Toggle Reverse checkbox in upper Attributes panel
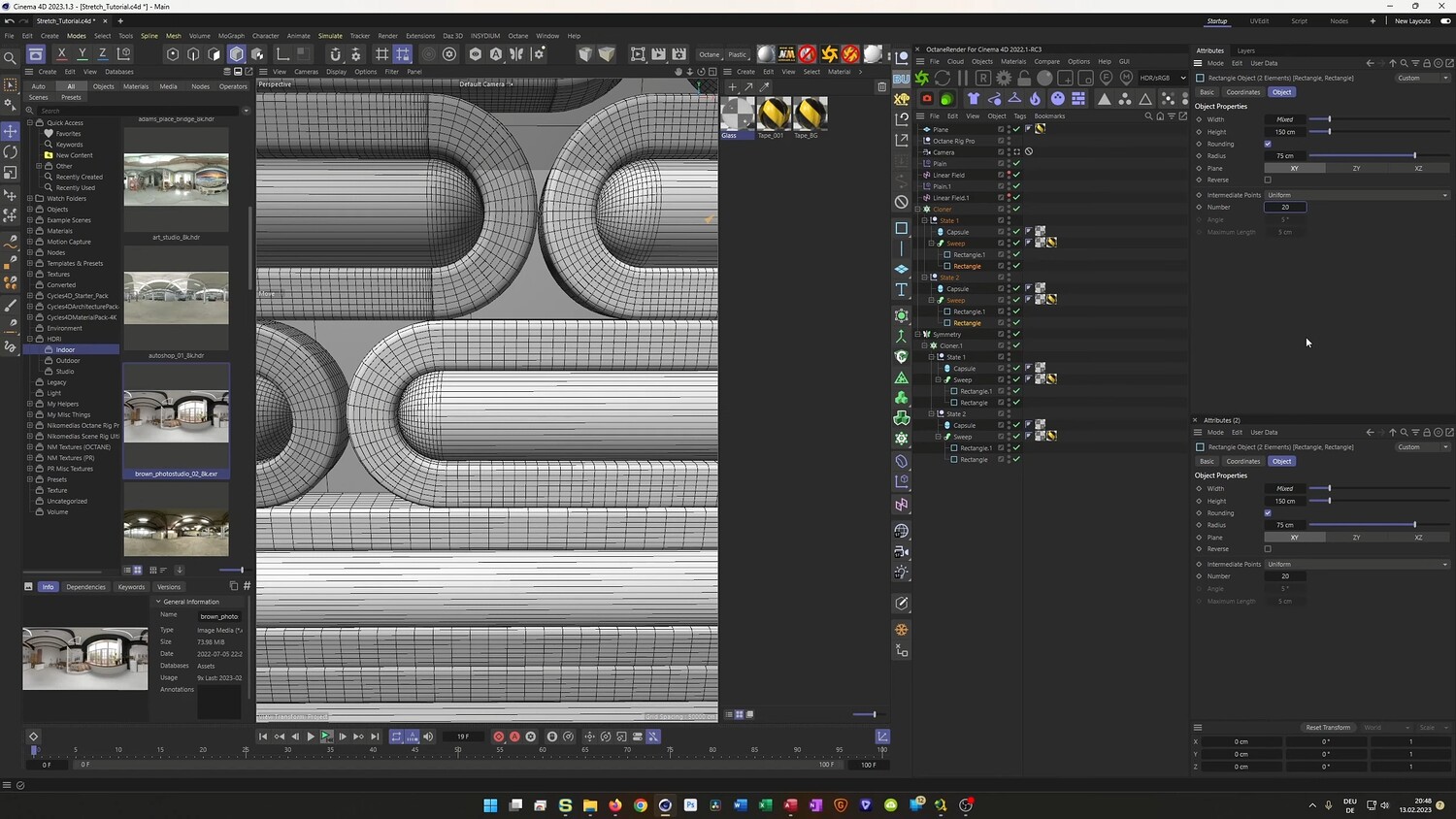Viewport: 1456px width, 819px height. (x=1268, y=180)
